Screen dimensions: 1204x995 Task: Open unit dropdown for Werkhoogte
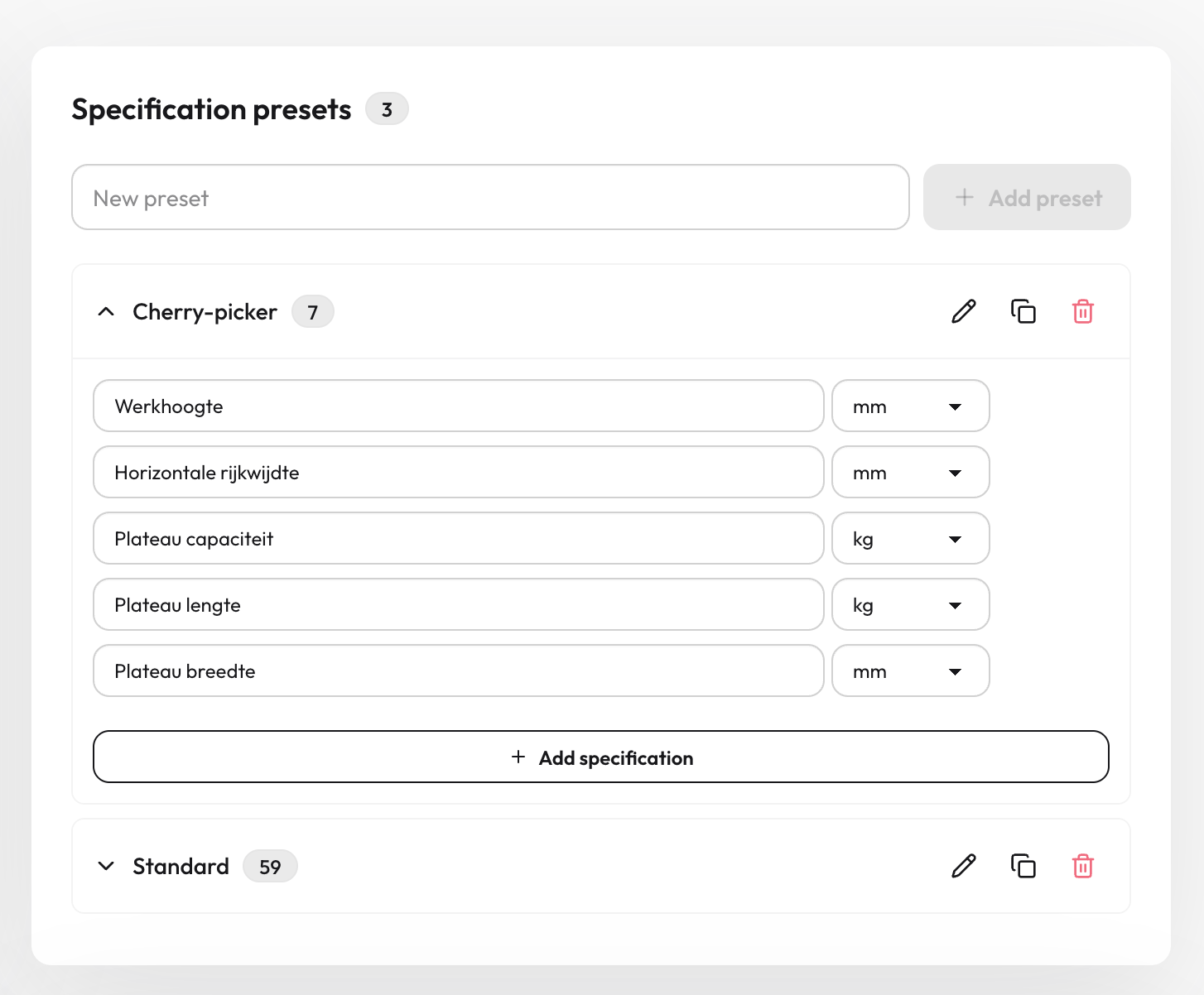(x=910, y=406)
